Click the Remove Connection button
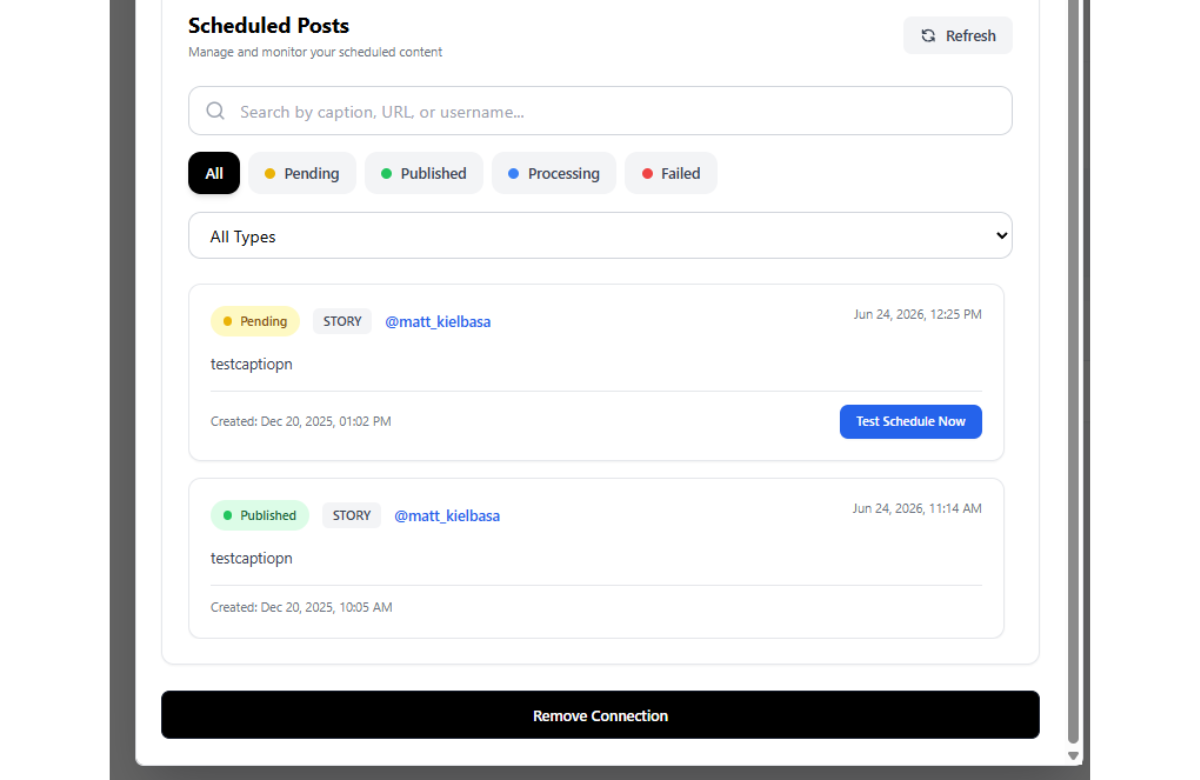The width and height of the screenshot is (1200, 780). tap(600, 714)
